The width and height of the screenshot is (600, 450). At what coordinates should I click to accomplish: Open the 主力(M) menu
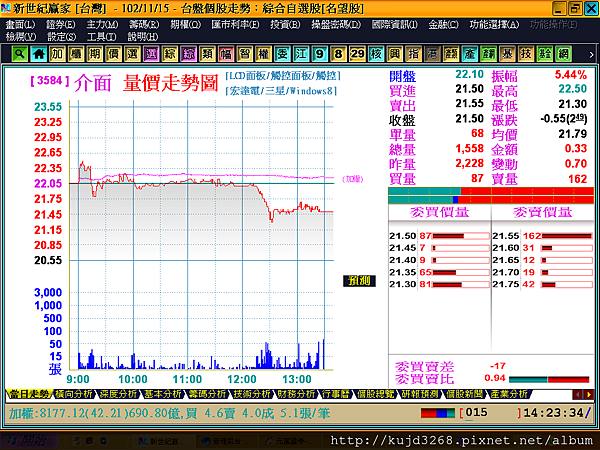click(102, 24)
